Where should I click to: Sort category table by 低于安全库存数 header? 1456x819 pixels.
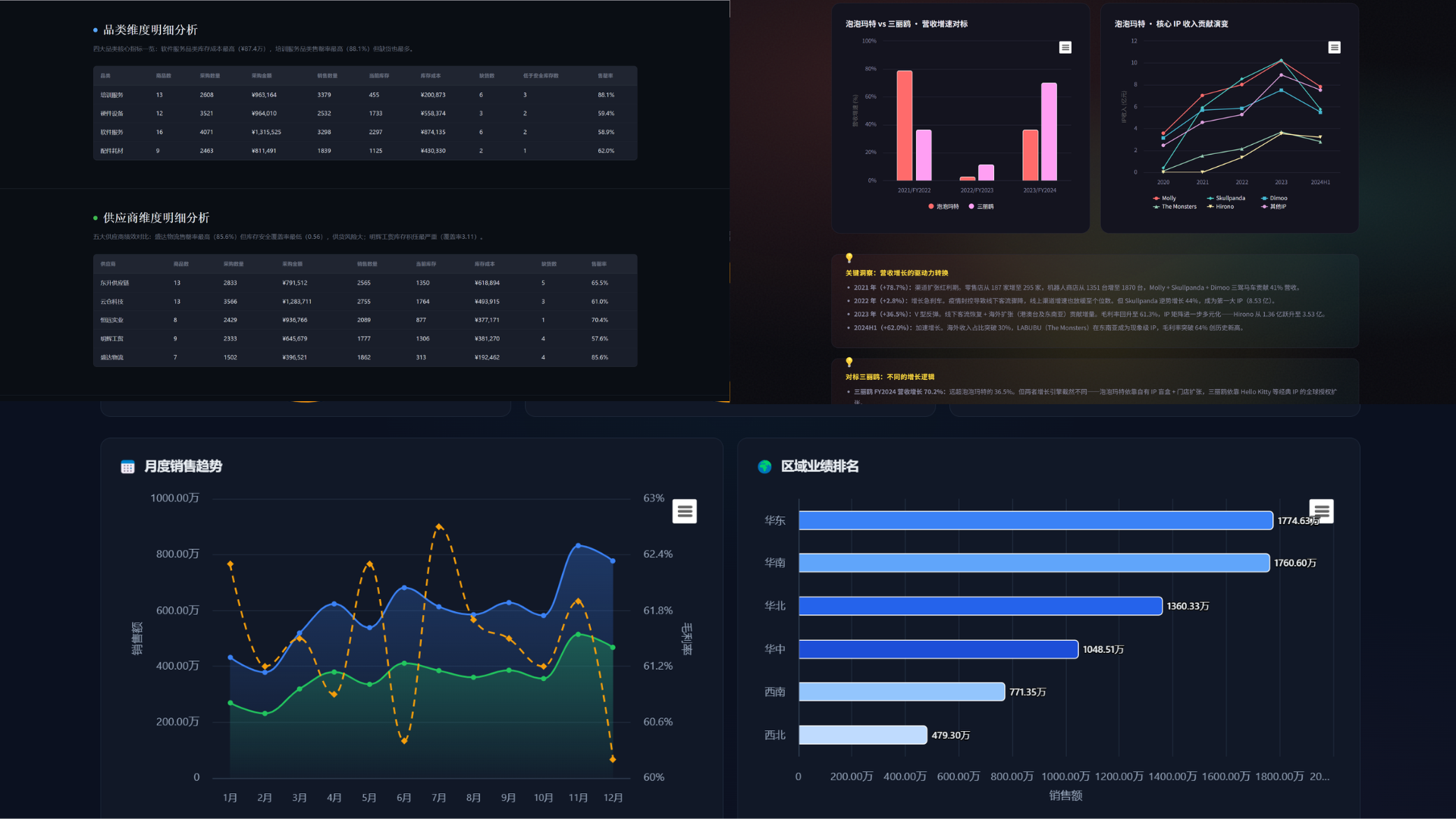click(541, 76)
